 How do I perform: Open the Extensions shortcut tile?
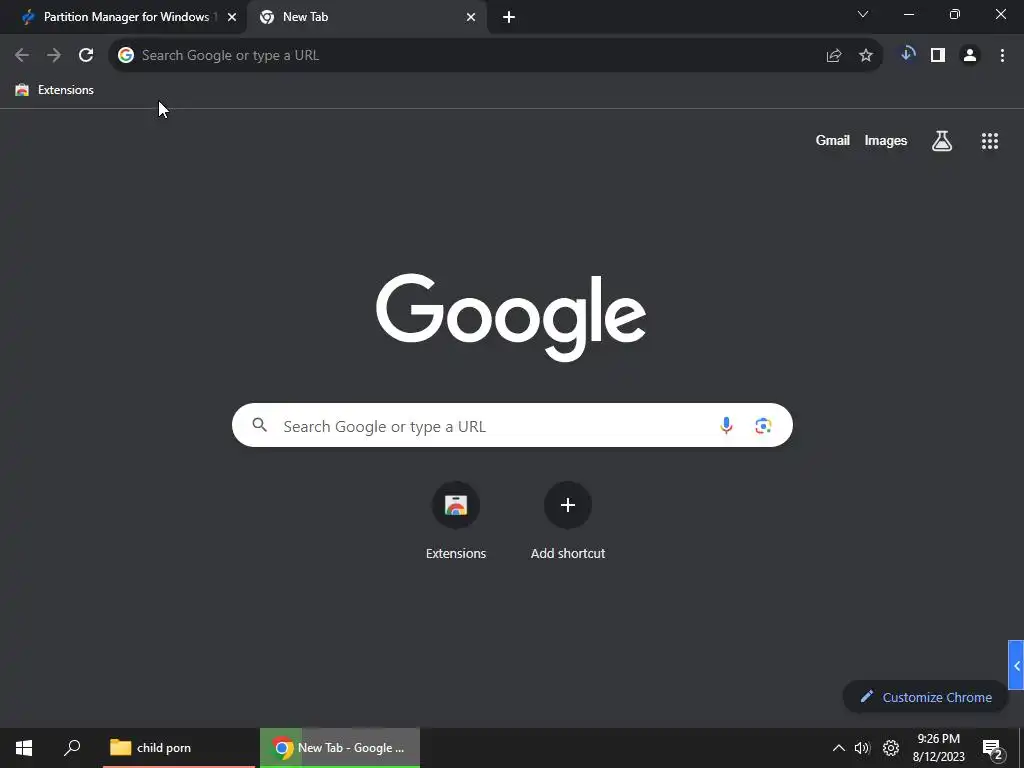[456, 520]
